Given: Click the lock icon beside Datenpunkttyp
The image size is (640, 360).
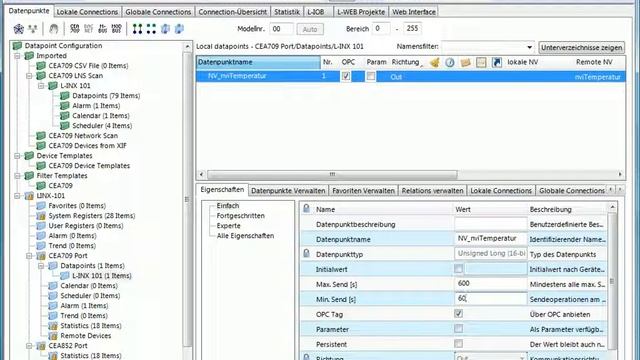Looking at the screenshot, I should tap(306, 253).
